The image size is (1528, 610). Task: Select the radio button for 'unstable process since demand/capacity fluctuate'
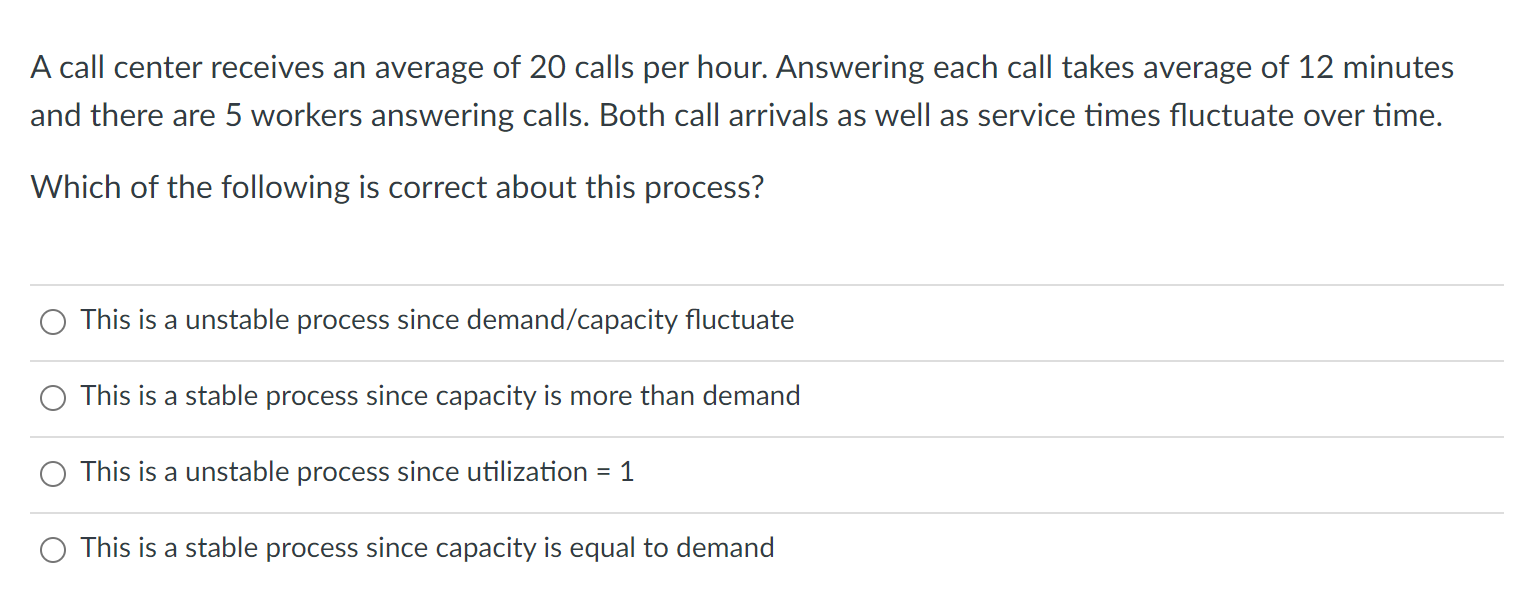tap(53, 322)
